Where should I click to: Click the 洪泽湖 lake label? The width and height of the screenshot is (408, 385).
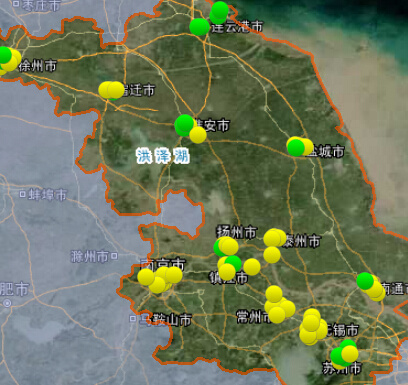tap(163, 156)
